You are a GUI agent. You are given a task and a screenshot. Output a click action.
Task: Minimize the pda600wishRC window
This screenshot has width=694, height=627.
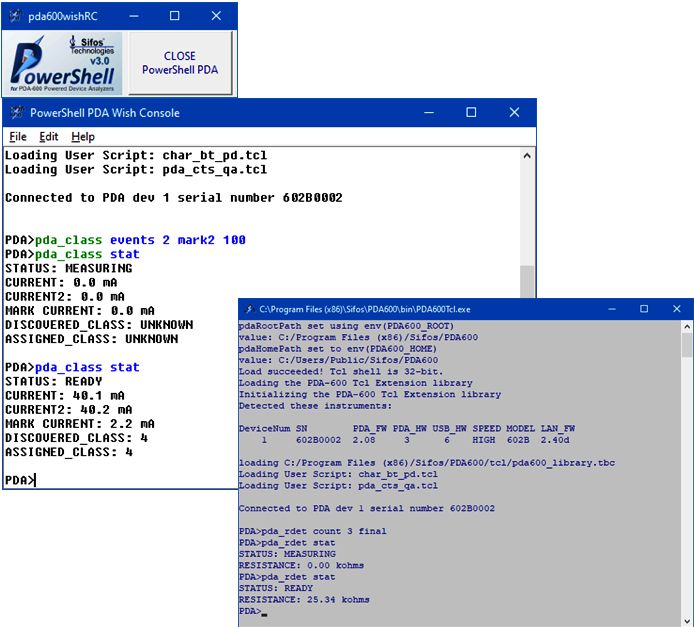click(x=134, y=16)
